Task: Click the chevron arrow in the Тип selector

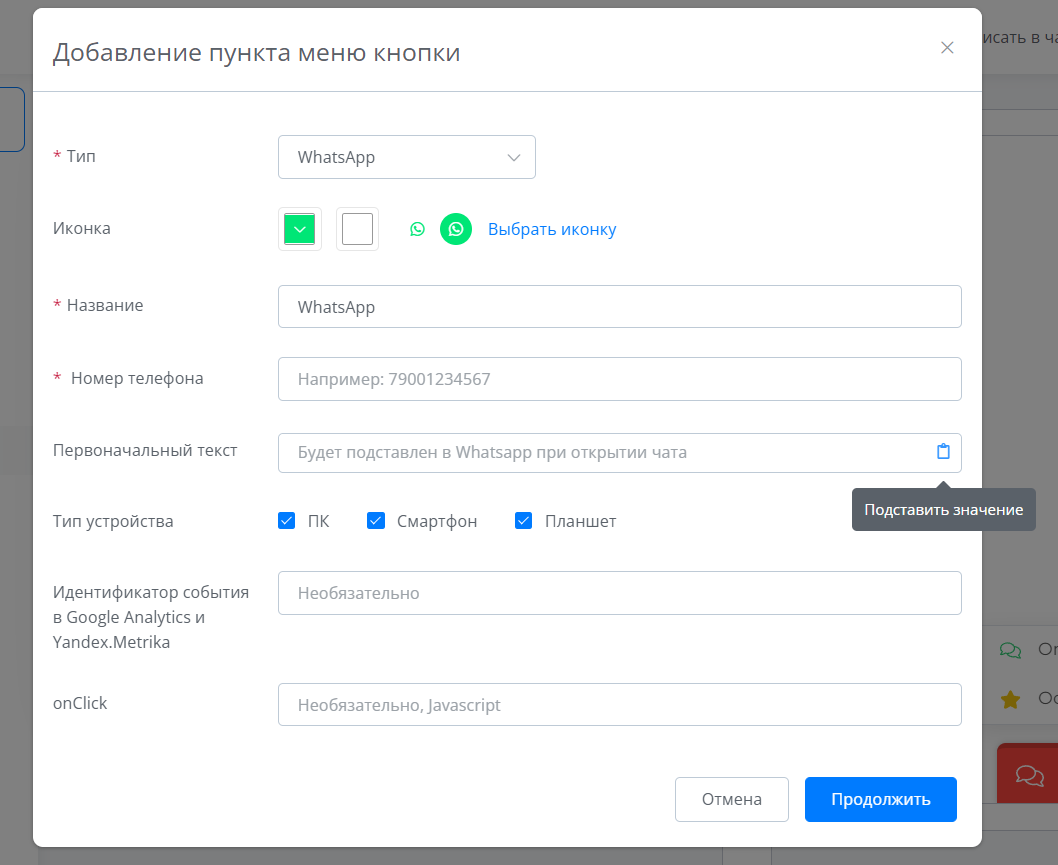Action: tap(514, 158)
